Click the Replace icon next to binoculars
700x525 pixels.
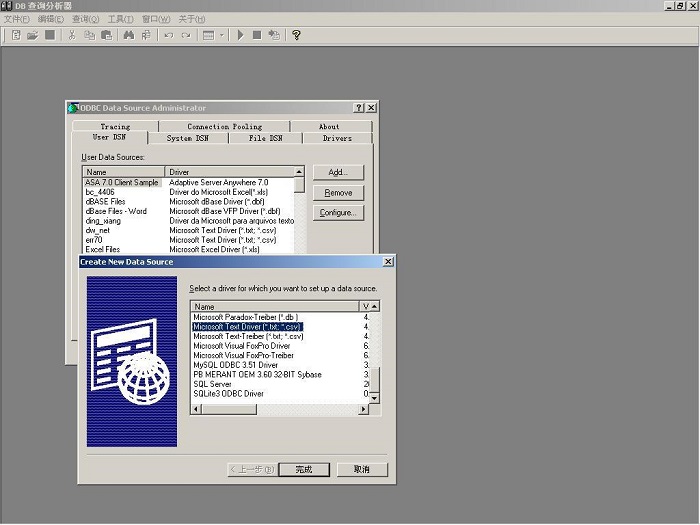point(146,35)
